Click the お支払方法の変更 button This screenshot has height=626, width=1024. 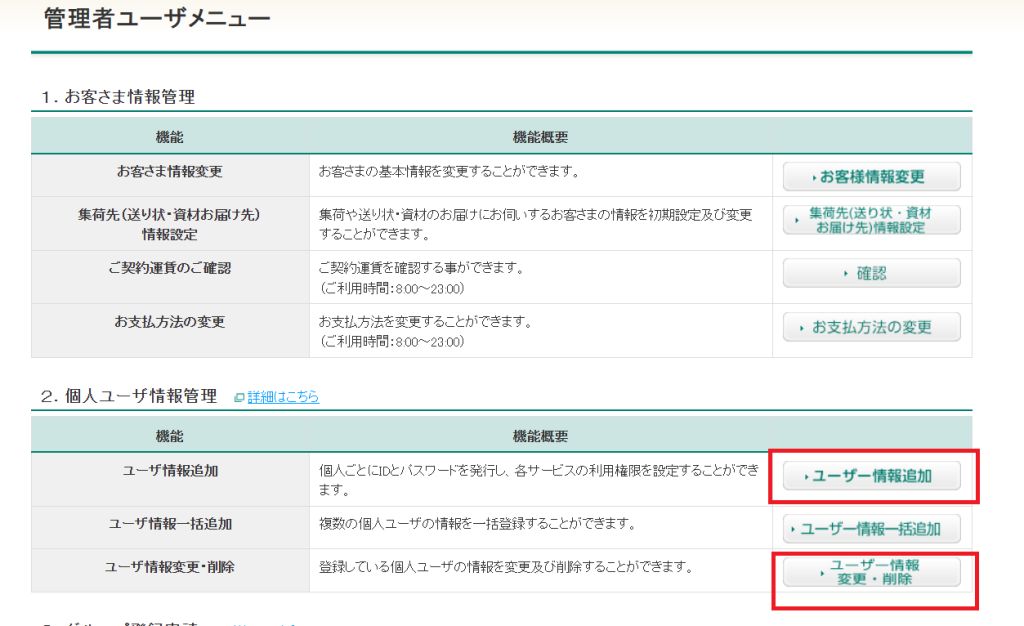pyautogui.click(x=871, y=327)
